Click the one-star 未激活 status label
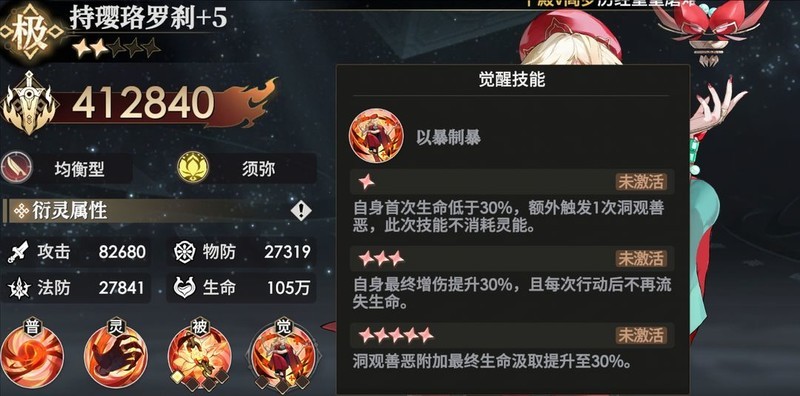Screen dimensions: 800x396 (641, 182)
